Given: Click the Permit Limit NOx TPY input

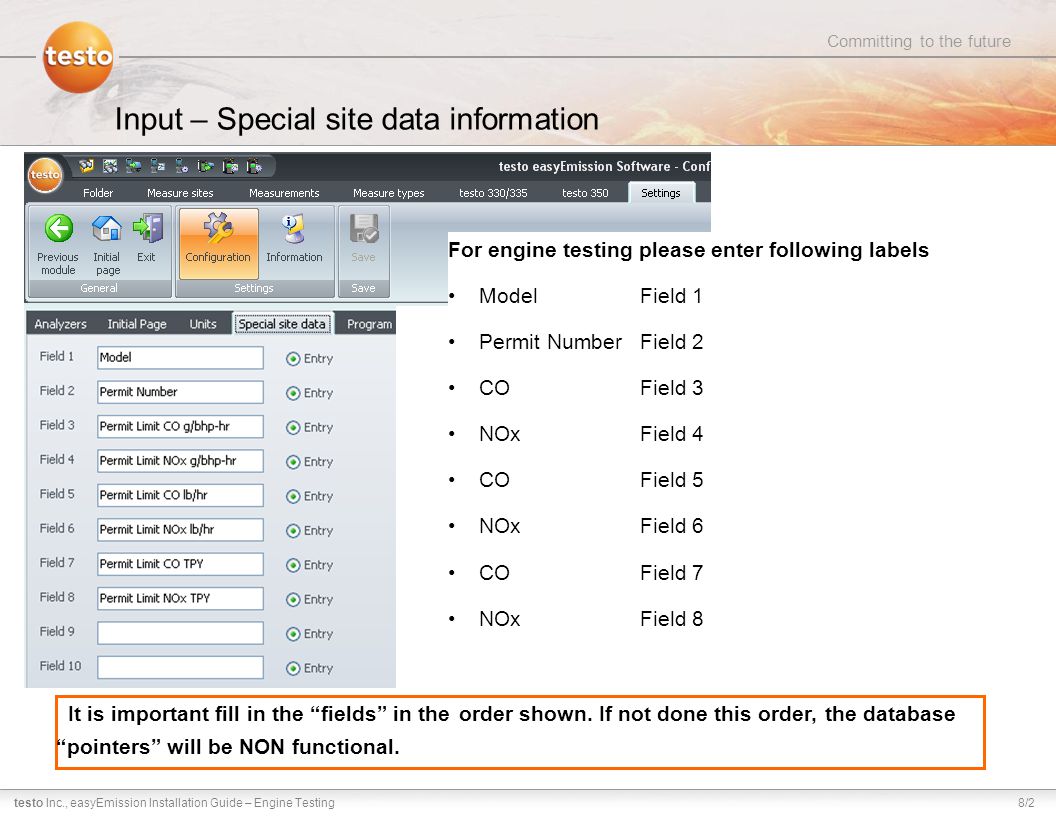Looking at the screenshot, I should tap(180, 598).
